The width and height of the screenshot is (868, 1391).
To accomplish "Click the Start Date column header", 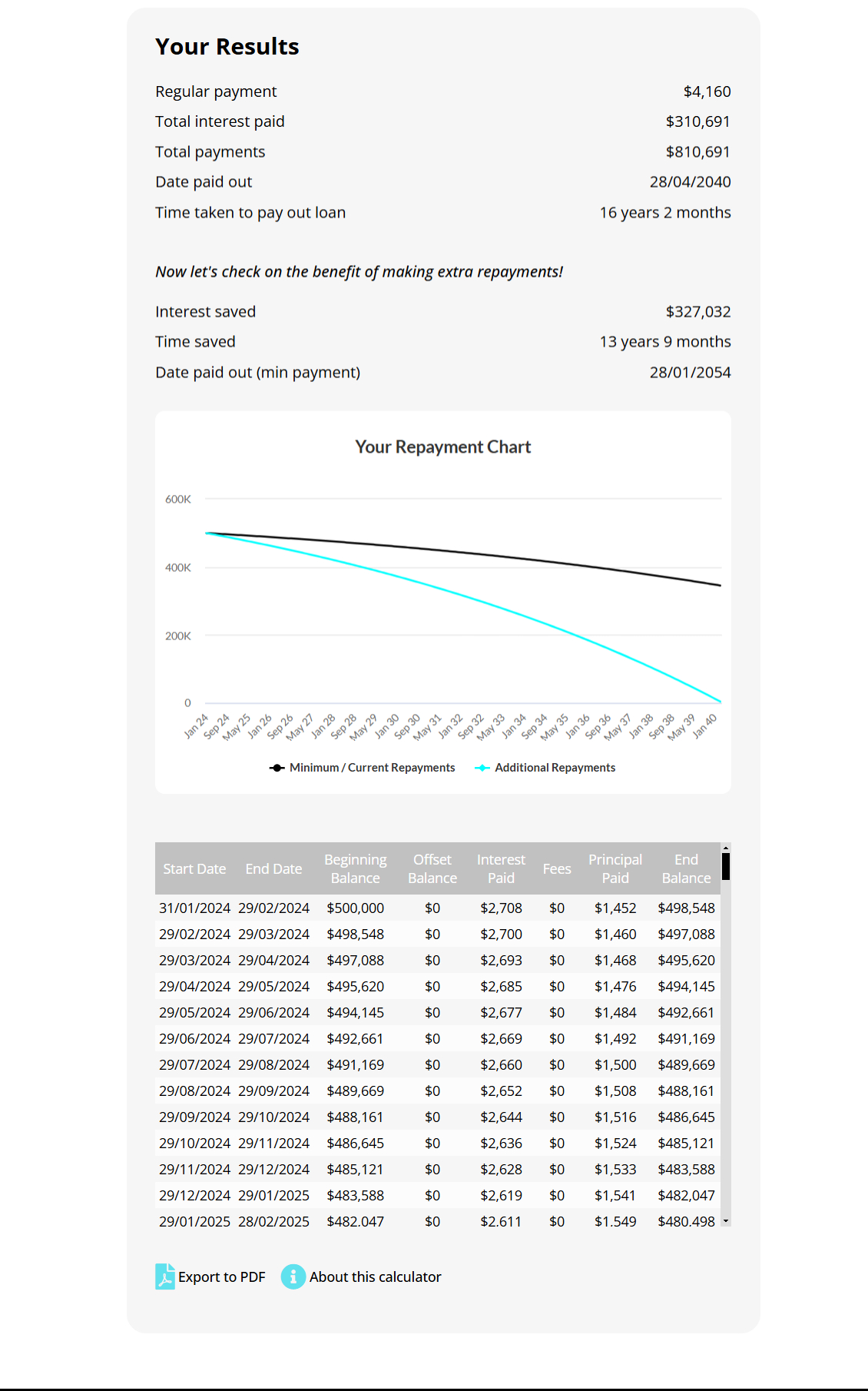I will (x=194, y=868).
